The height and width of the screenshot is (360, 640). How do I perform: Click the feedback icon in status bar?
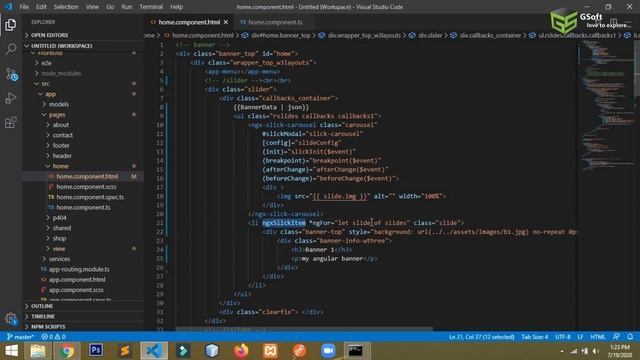click(x=616, y=337)
